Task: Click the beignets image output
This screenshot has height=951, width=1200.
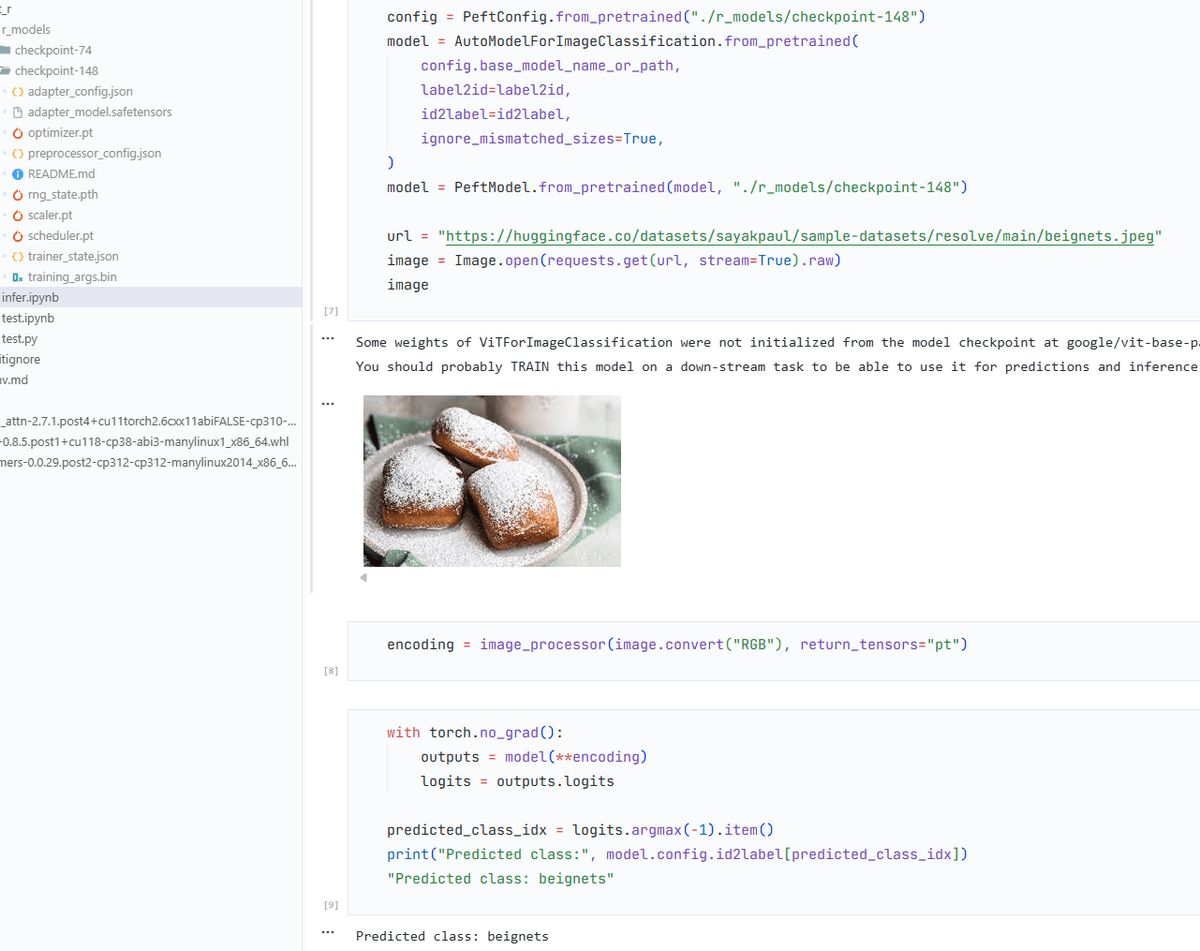Action: (x=491, y=481)
